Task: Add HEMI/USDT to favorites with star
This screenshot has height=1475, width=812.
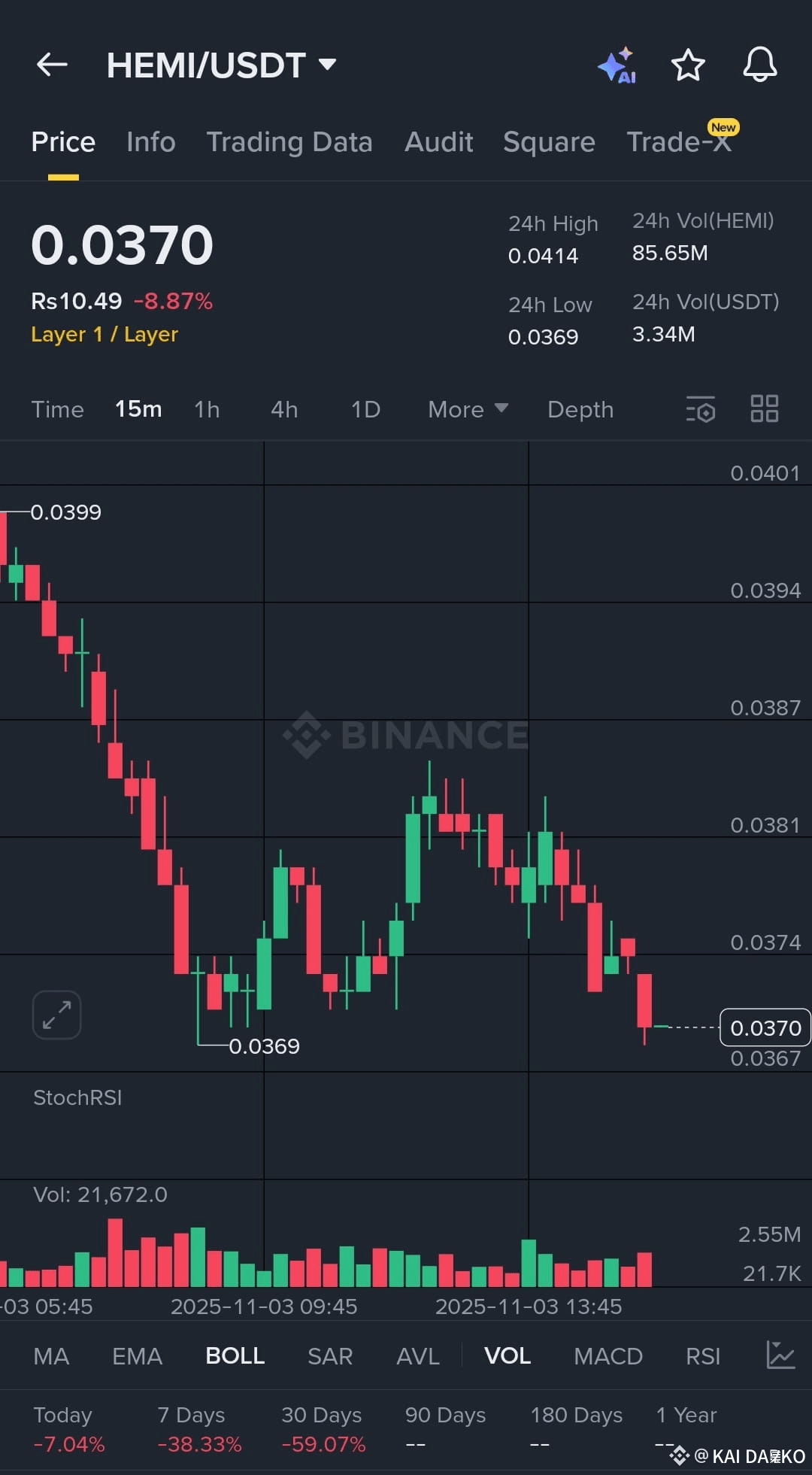Action: coord(688,65)
